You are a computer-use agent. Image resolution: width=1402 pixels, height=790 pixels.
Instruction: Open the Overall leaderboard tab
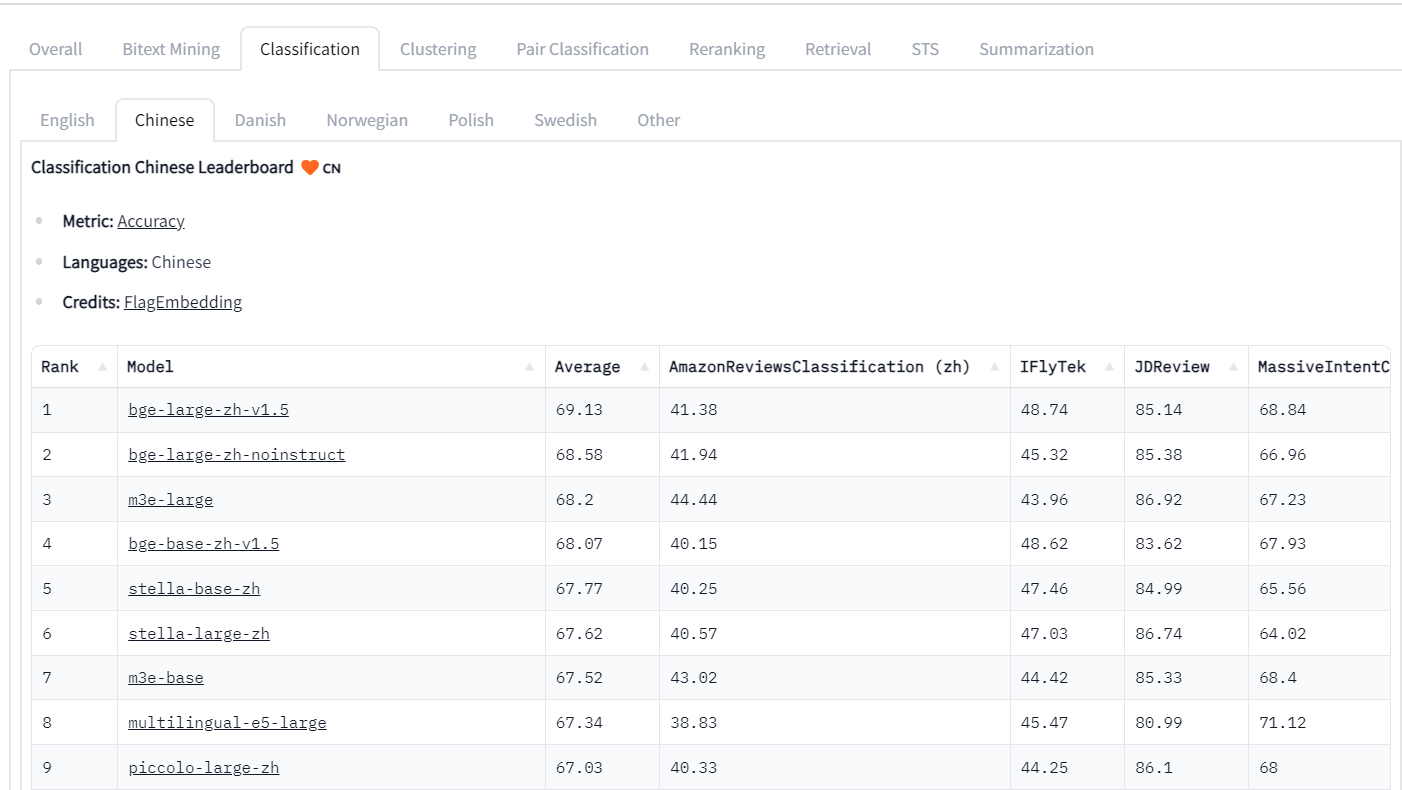tap(56, 49)
